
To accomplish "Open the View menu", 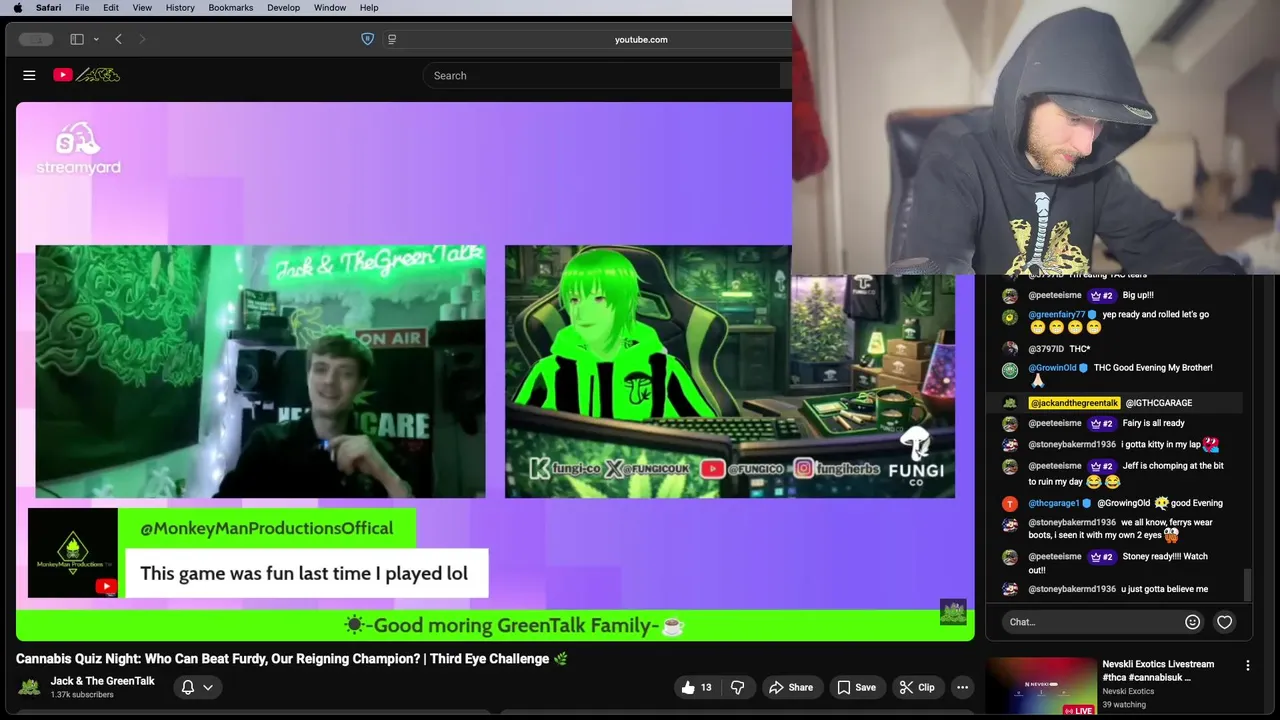I will pos(142,7).
